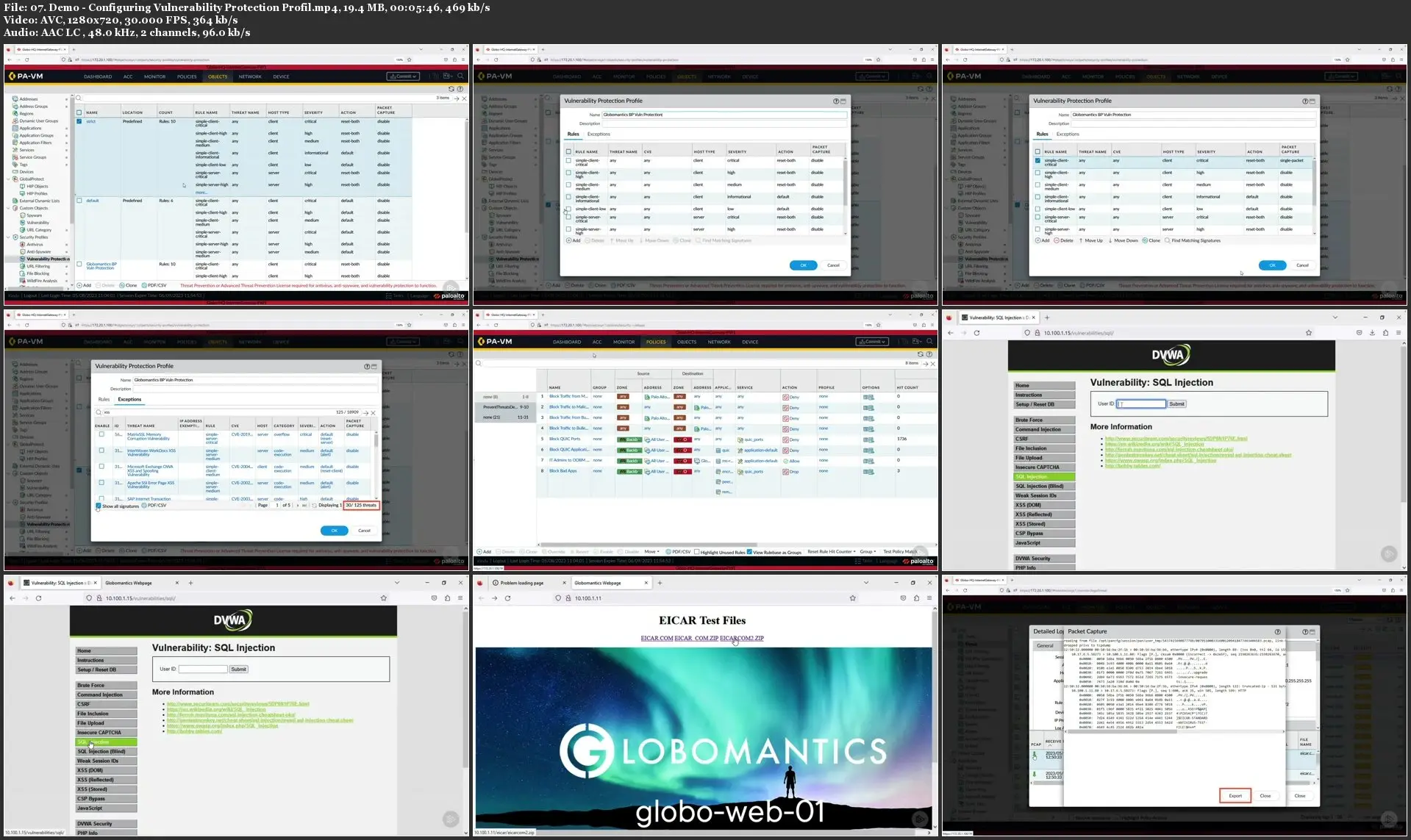Click search magnifier beside Commit on Policies page
This screenshot has height=840, width=1411.
pos(929,342)
